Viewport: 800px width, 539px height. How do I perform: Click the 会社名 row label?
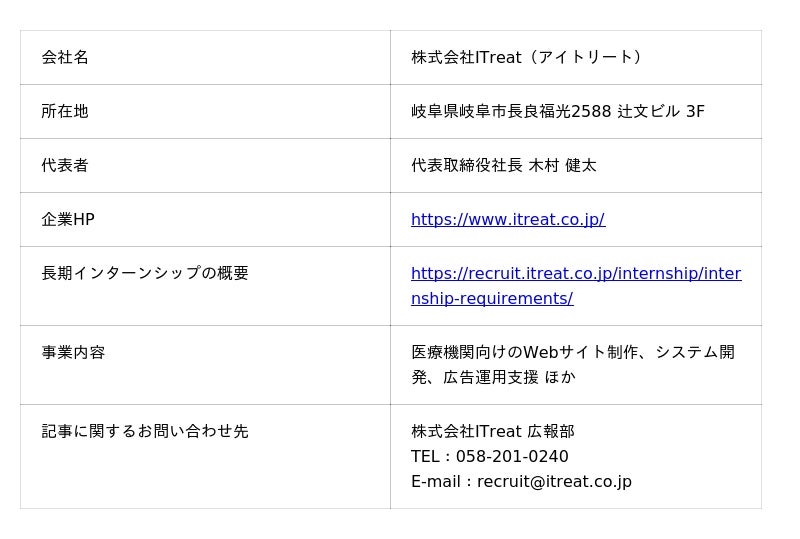(x=65, y=57)
